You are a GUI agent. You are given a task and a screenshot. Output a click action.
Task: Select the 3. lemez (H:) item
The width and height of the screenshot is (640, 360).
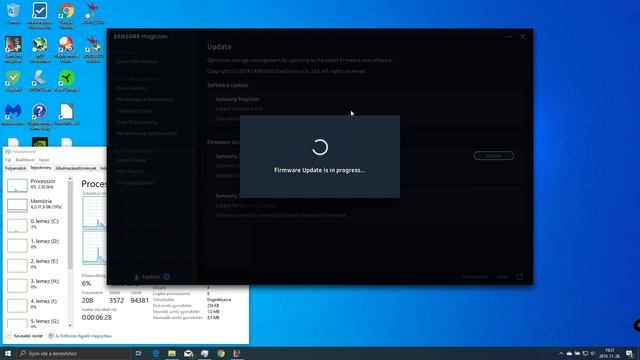[35, 284]
